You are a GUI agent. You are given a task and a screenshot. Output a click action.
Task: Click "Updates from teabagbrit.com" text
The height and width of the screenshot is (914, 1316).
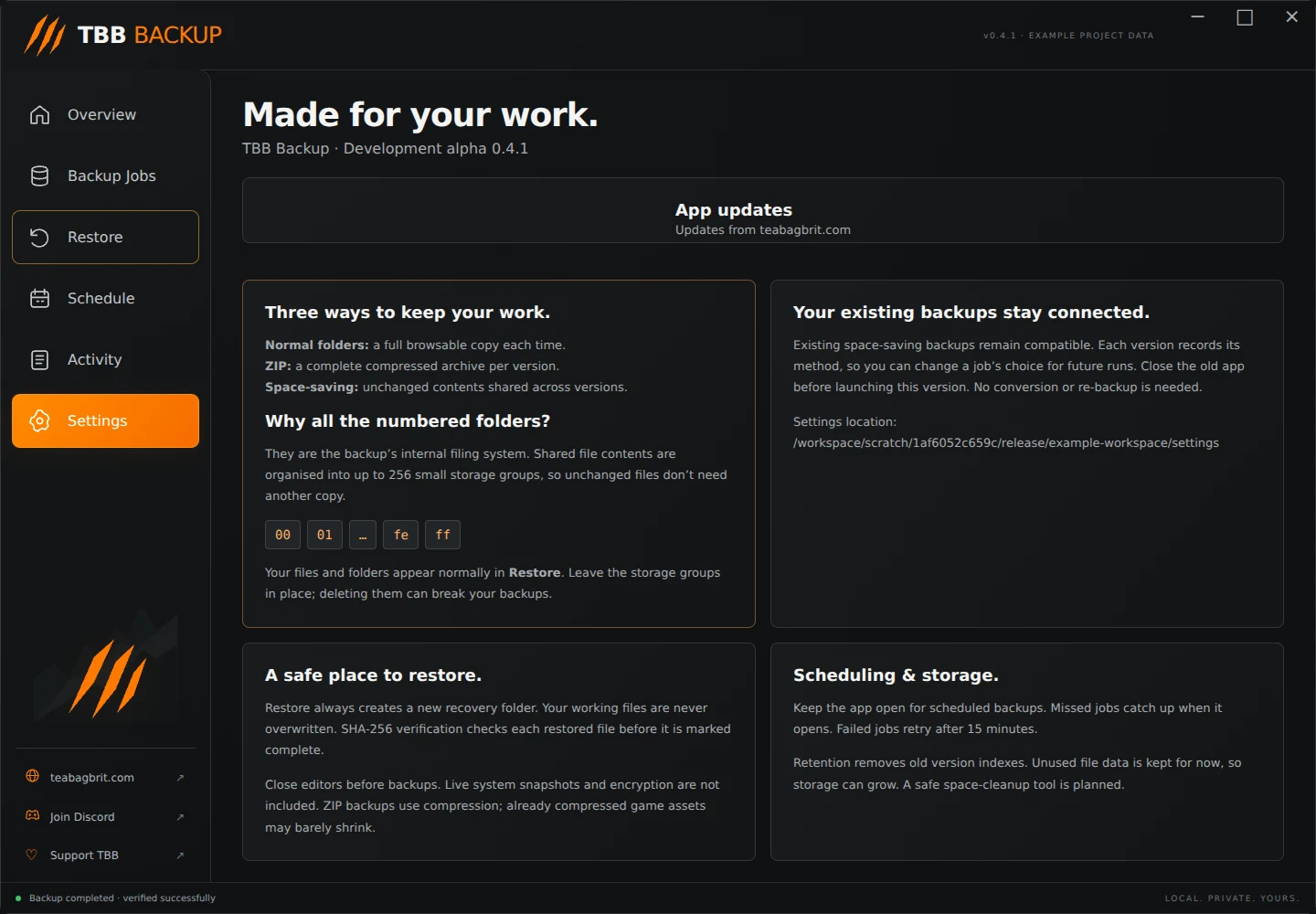click(x=763, y=230)
